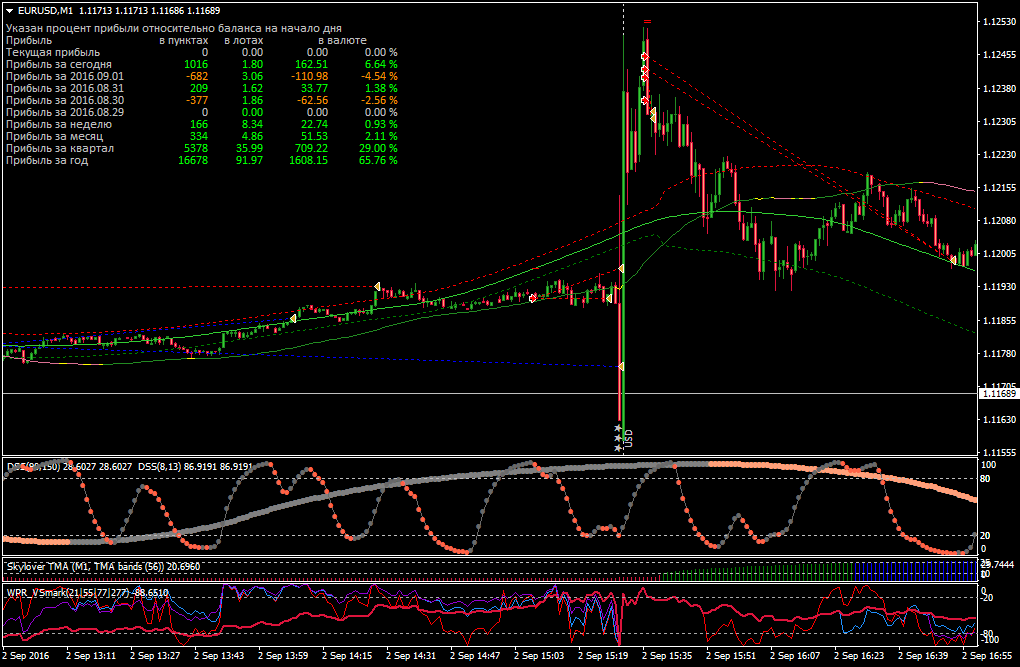Image resolution: width=1020 pixels, height=667 pixels.
Task: Select the 'Прибыль за 2016.08.29' row label
Action: coord(64,113)
